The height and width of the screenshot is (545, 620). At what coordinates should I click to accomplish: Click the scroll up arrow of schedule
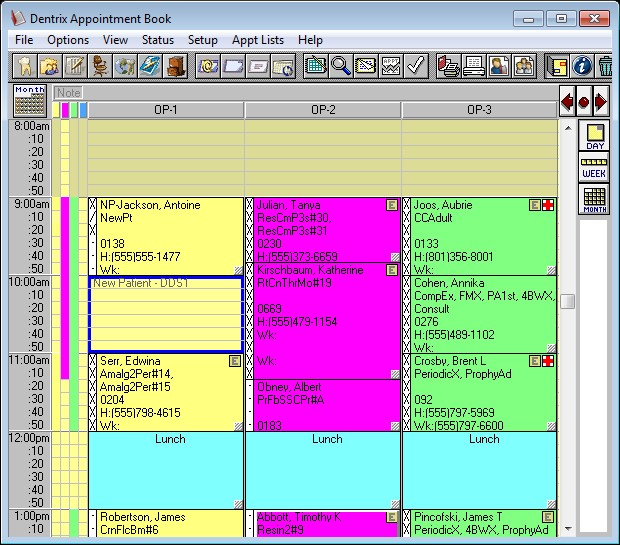tap(568, 128)
